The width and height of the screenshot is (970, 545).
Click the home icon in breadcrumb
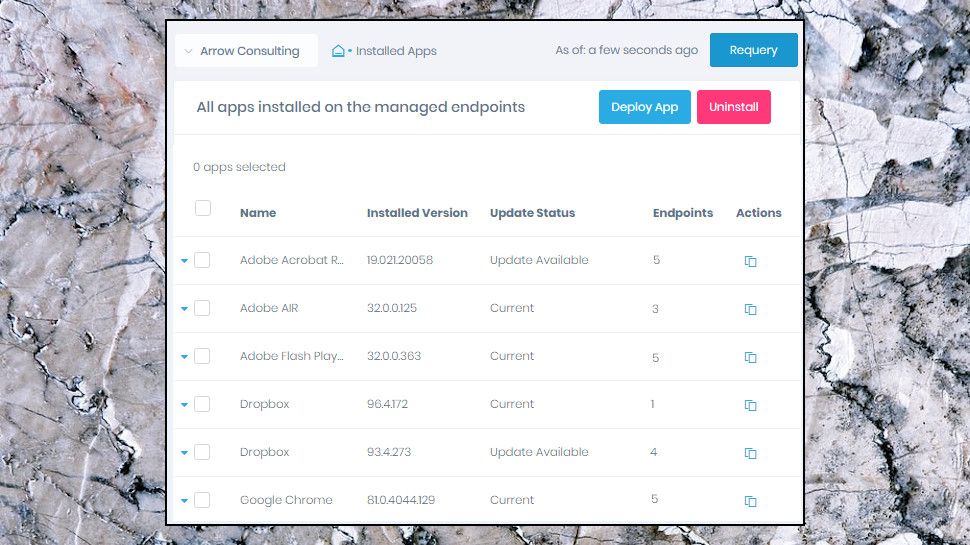pos(338,51)
